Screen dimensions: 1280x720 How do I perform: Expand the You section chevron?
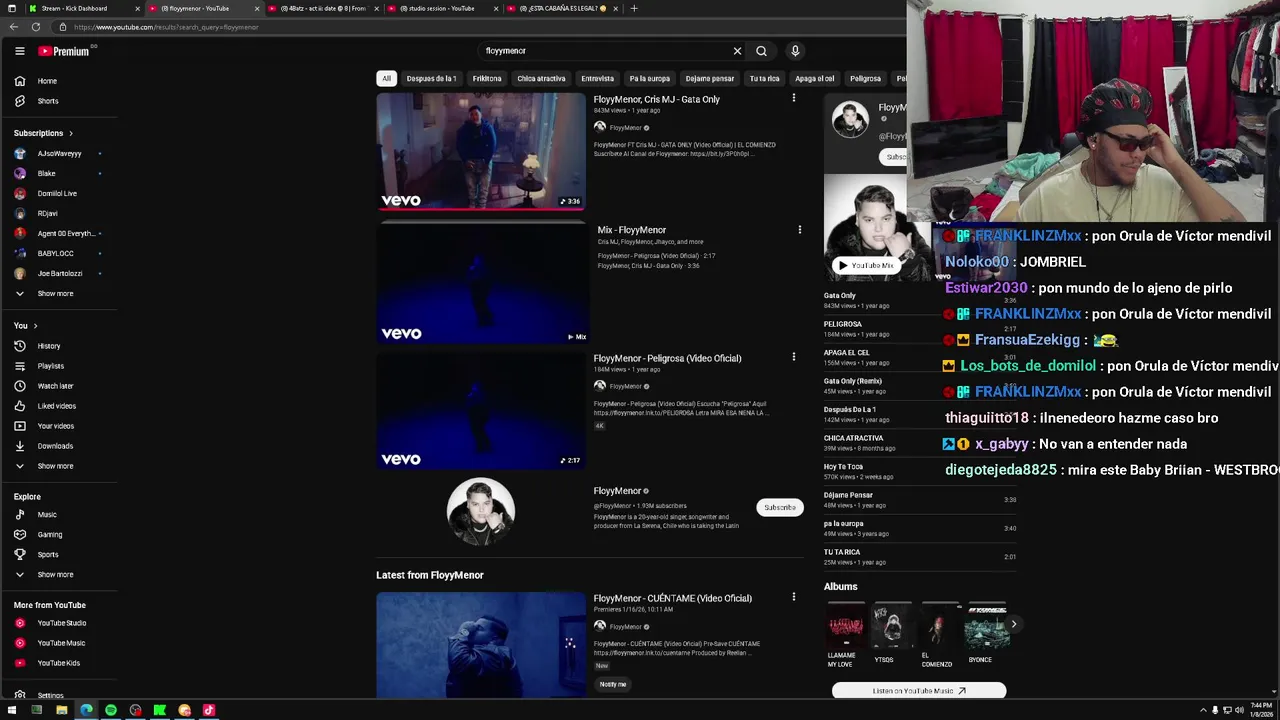click(35, 326)
